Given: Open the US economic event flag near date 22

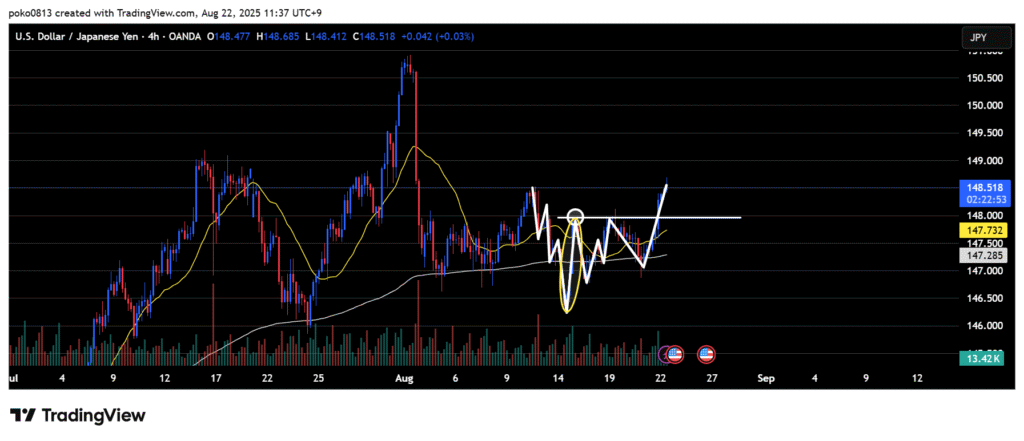Looking at the screenshot, I should [675, 354].
